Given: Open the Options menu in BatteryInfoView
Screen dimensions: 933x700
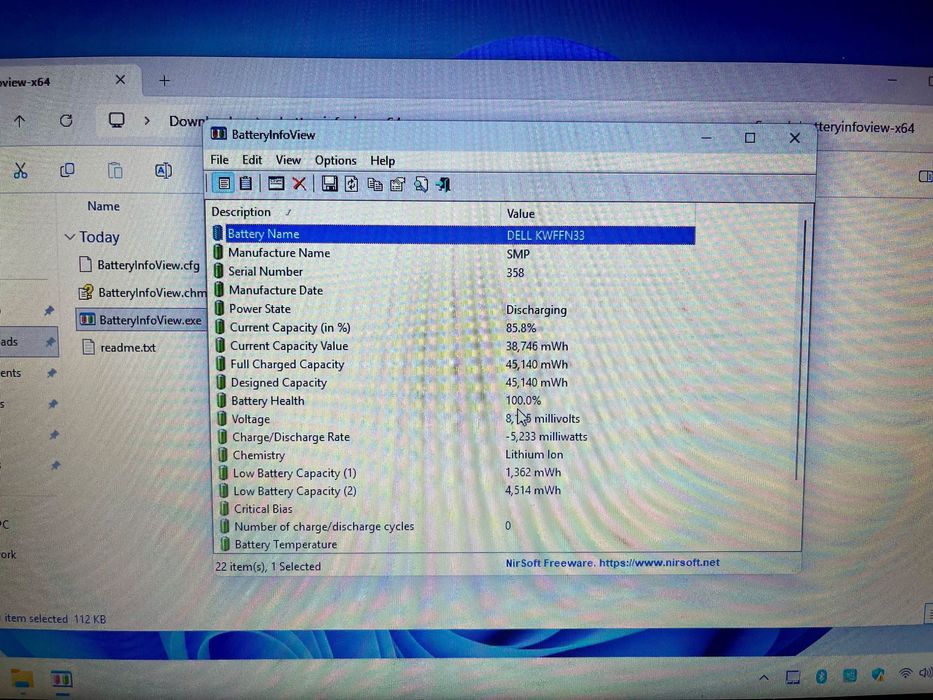Looking at the screenshot, I should click(336, 161).
